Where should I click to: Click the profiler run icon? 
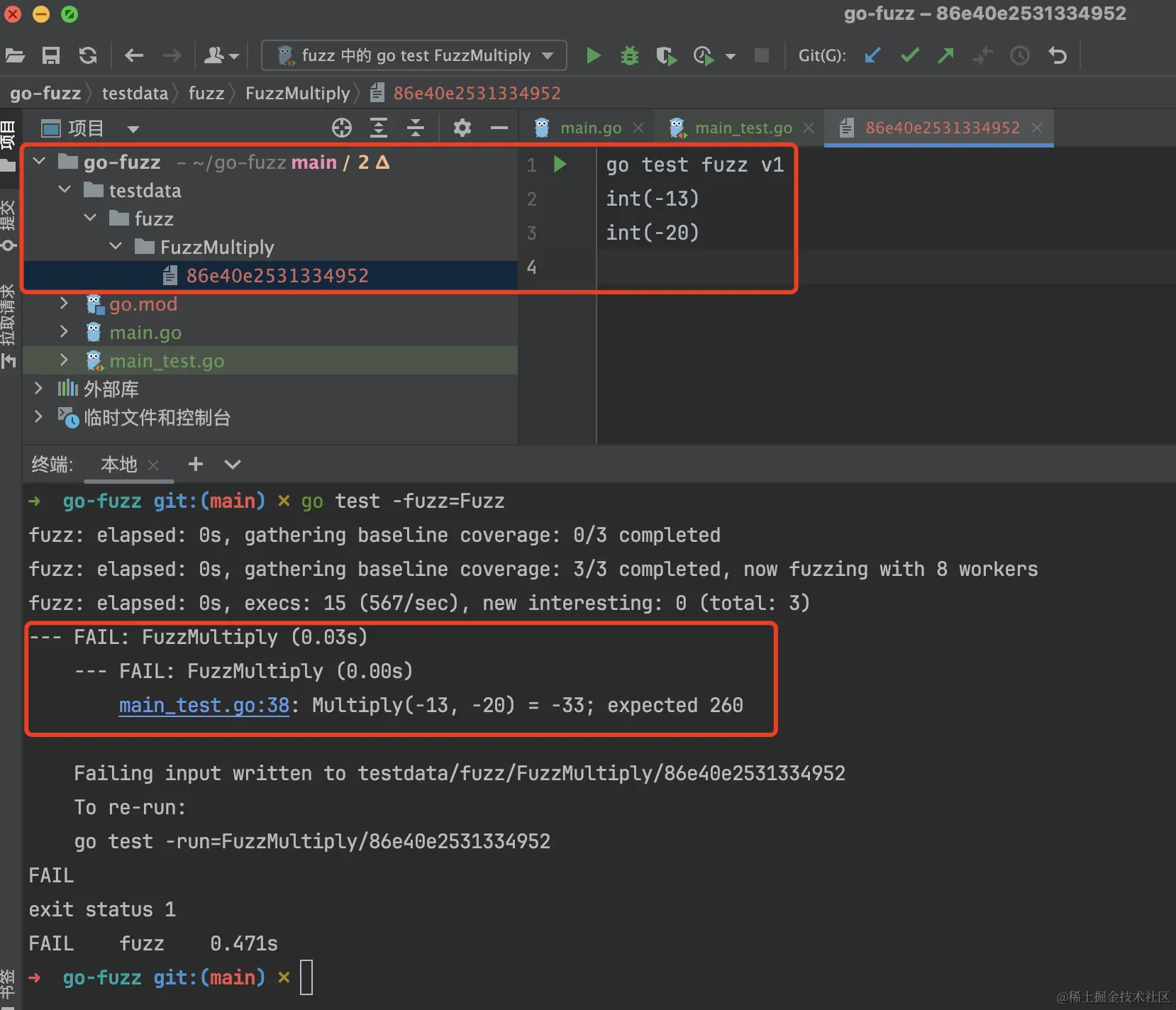tap(703, 55)
